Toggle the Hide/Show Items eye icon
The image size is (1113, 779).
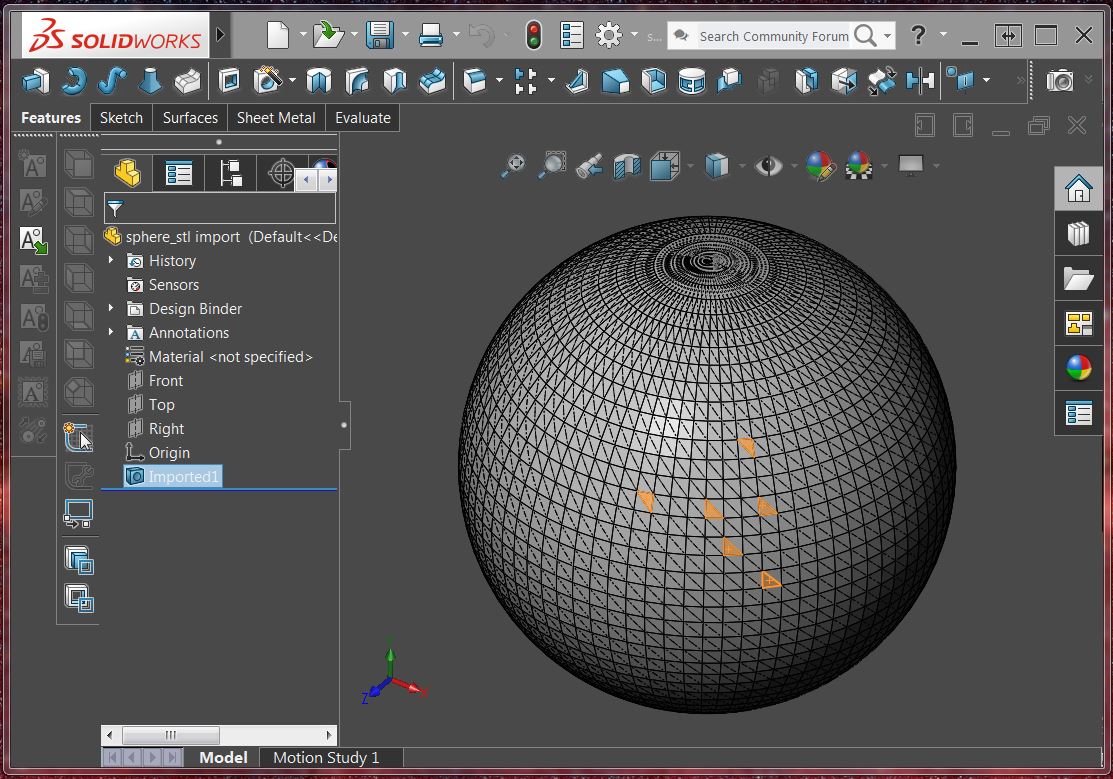[x=768, y=166]
